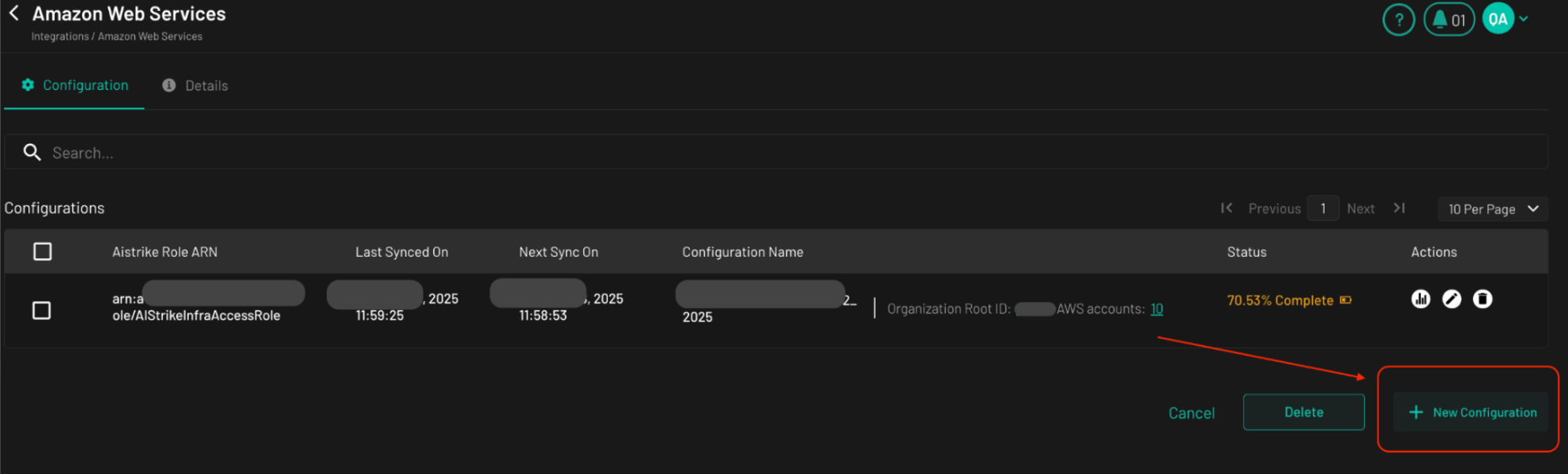This screenshot has width=1568, height=474.
Task: Open the 10 Per Page dropdown
Action: (1493, 209)
